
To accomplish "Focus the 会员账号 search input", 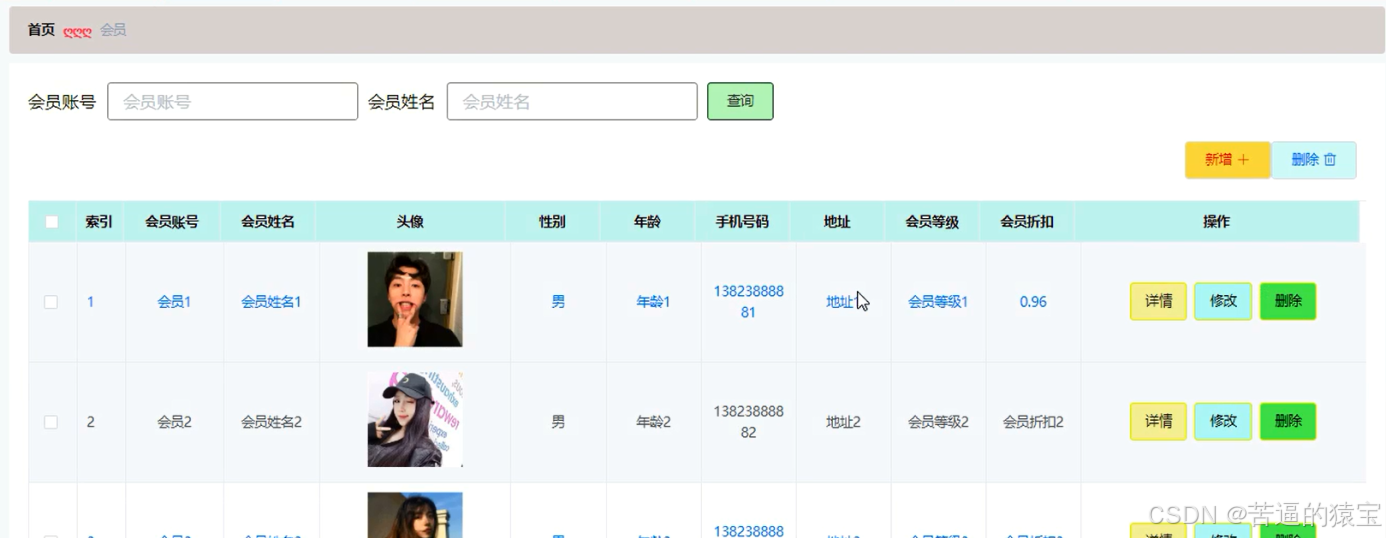I will click(232, 101).
